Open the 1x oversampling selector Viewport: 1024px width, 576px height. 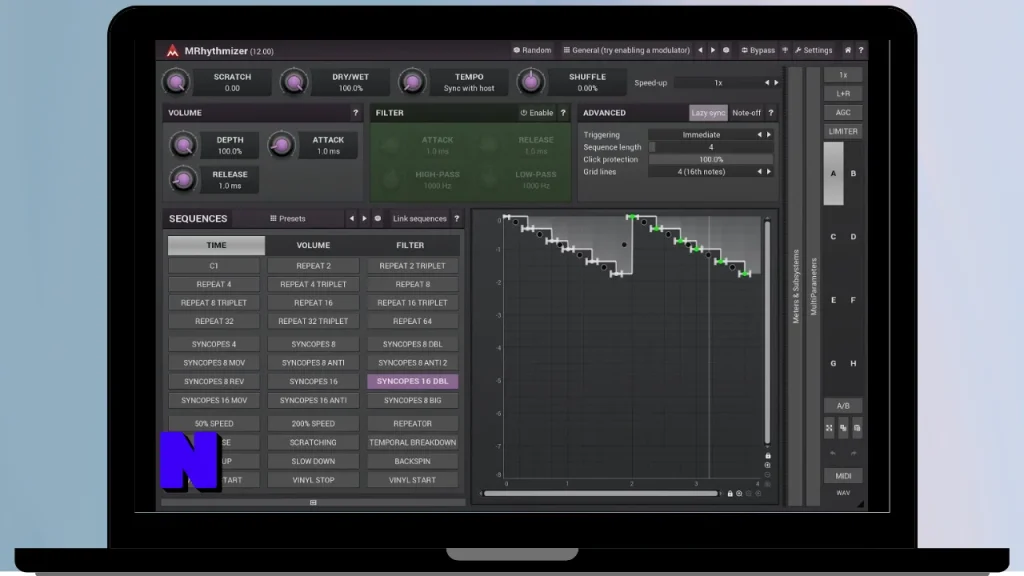click(843, 75)
